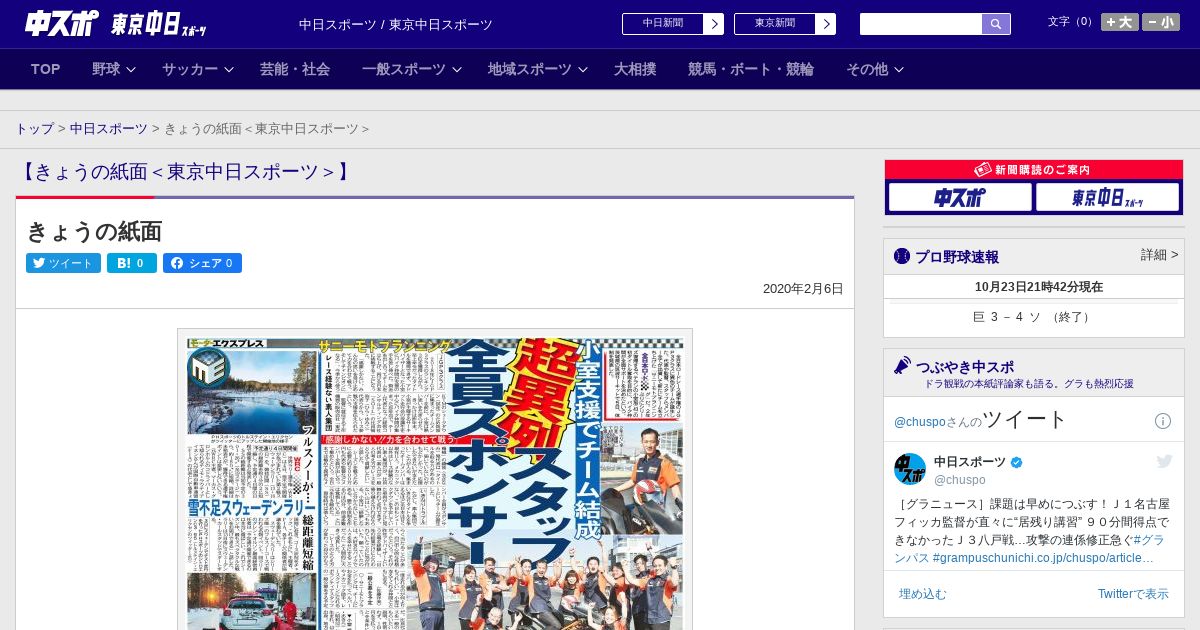The image size is (1200, 630).
Task: Click トップ breadcrumb link
Action: pyautogui.click(x=35, y=129)
